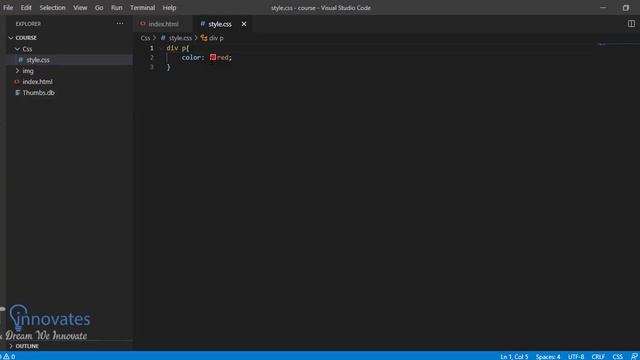Click line number 3 in the gutter
Viewport: 640px width, 360px height.
pyautogui.click(x=152, y=67)
